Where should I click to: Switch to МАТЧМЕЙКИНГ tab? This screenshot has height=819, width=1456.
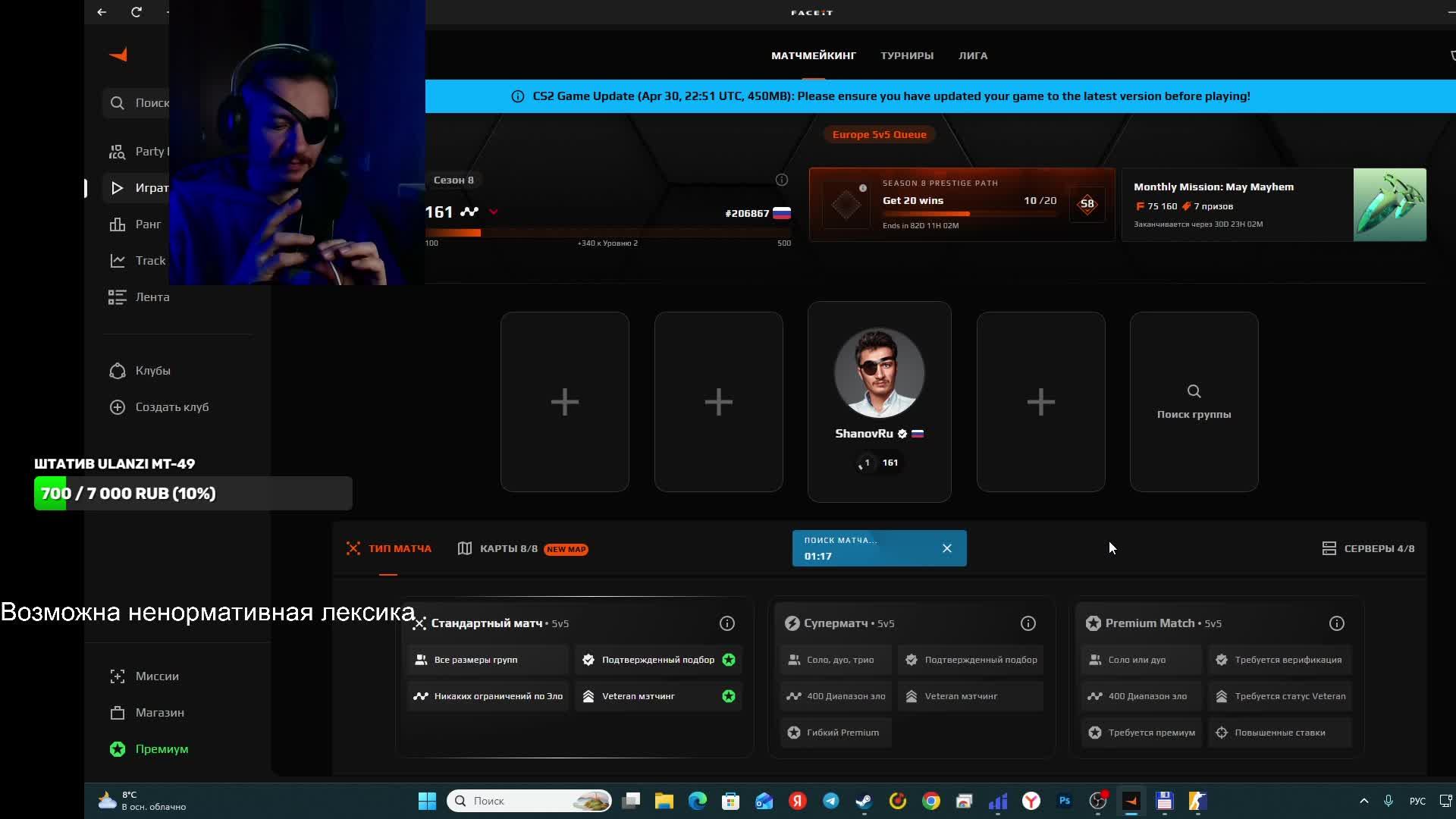814,55
